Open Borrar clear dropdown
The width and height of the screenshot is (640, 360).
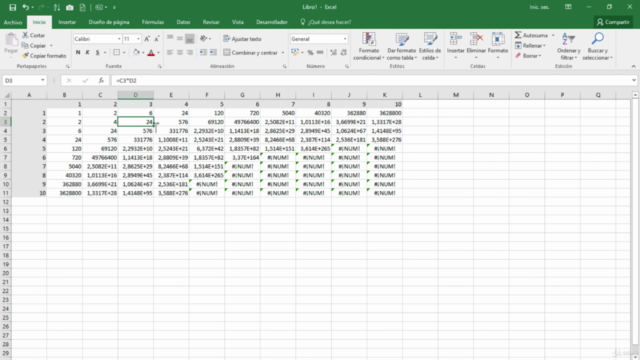click(528, 56)
